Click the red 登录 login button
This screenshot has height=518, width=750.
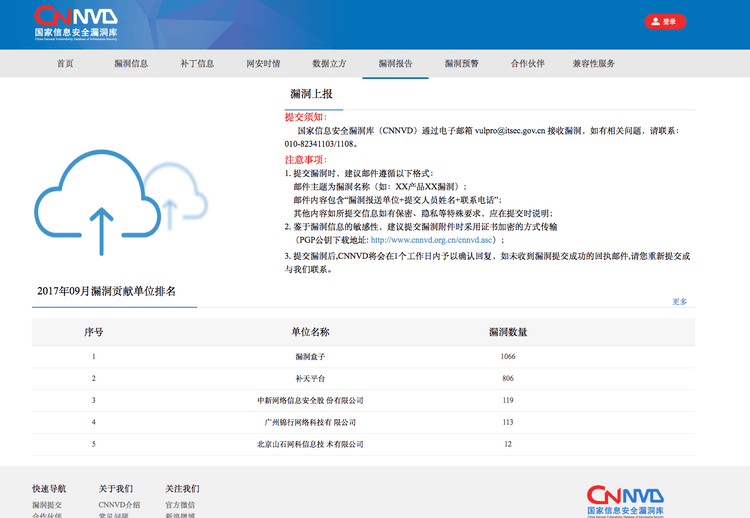(x=665, y=22)
